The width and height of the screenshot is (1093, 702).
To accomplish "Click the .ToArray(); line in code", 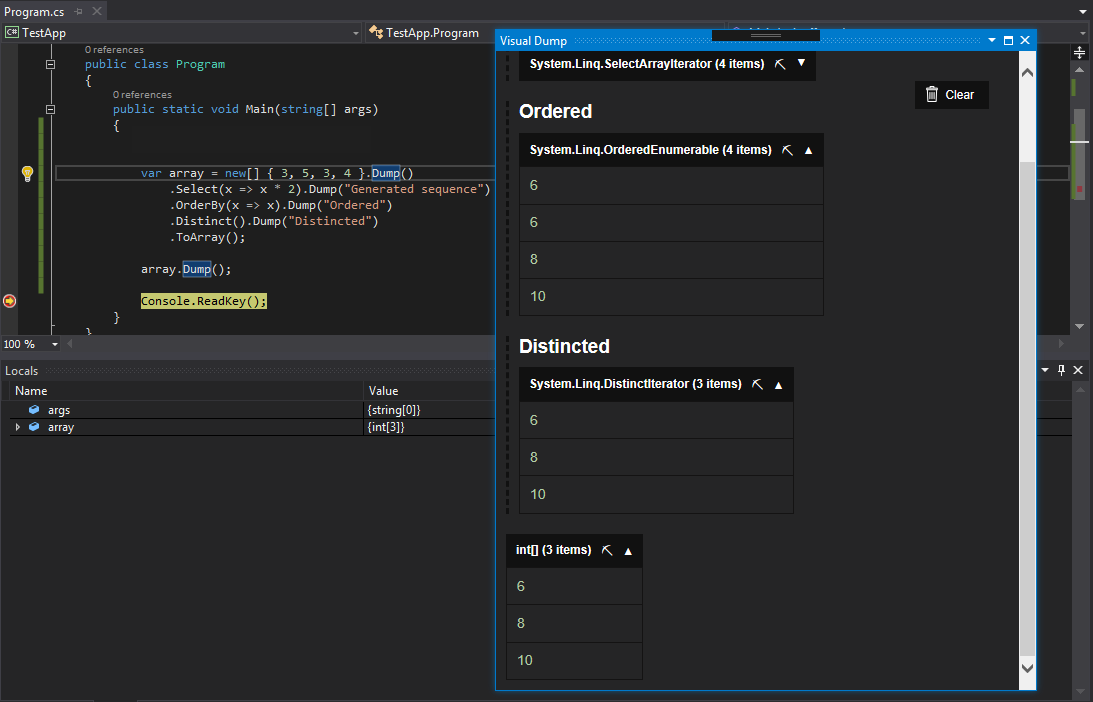I will tap(207, 238).
